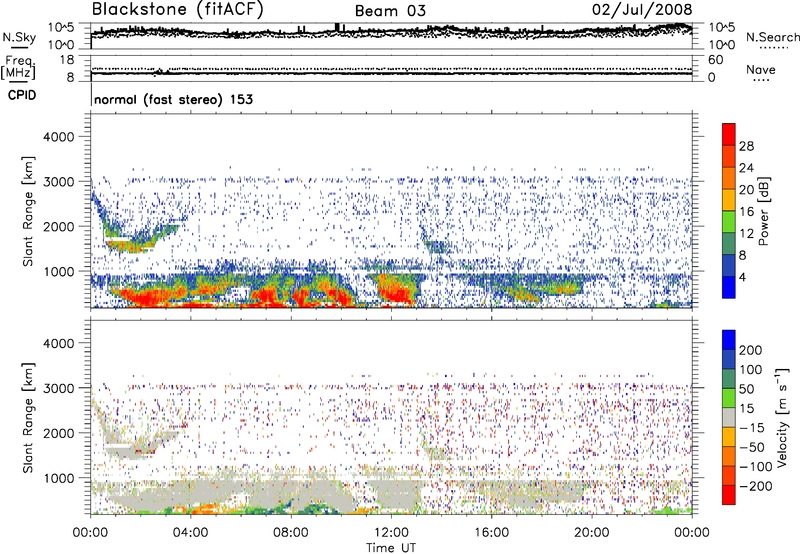Click the bright blue bottom Power colorbar segment

coord(729,287)
